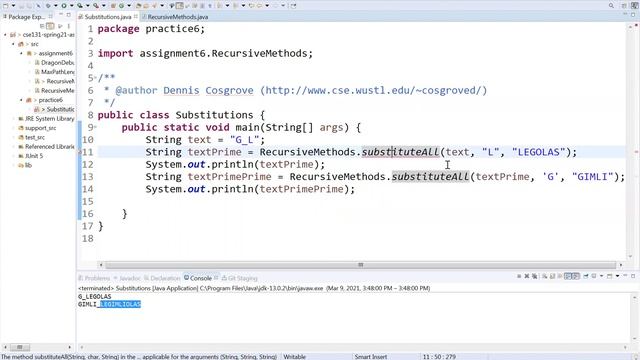Select test_src folder
Image resolution: width=640 pixels, height=360 pixels.
(x=31, y=138)
